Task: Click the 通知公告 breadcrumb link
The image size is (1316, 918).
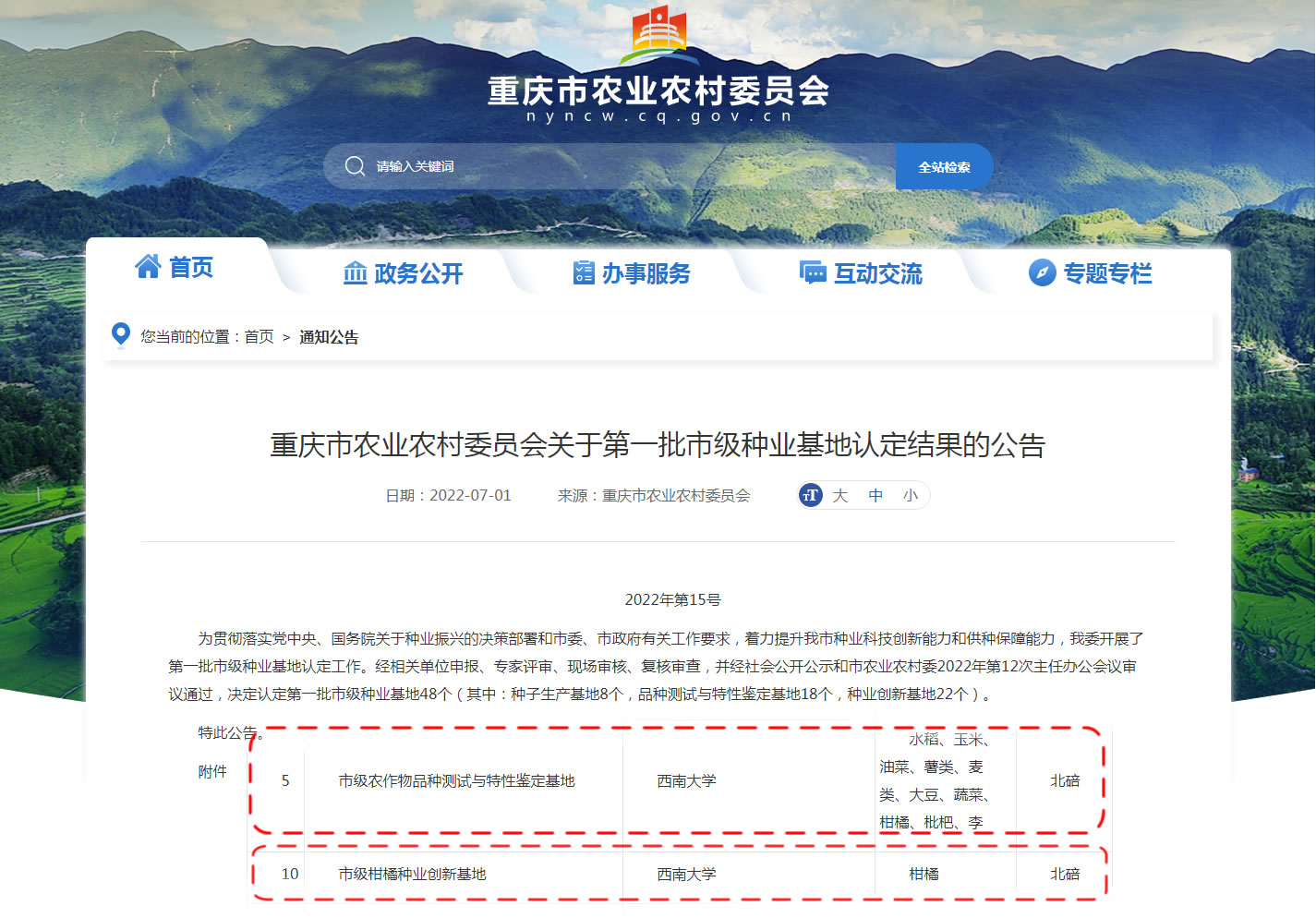Action: pyautogui.click(x=329, y=337)
